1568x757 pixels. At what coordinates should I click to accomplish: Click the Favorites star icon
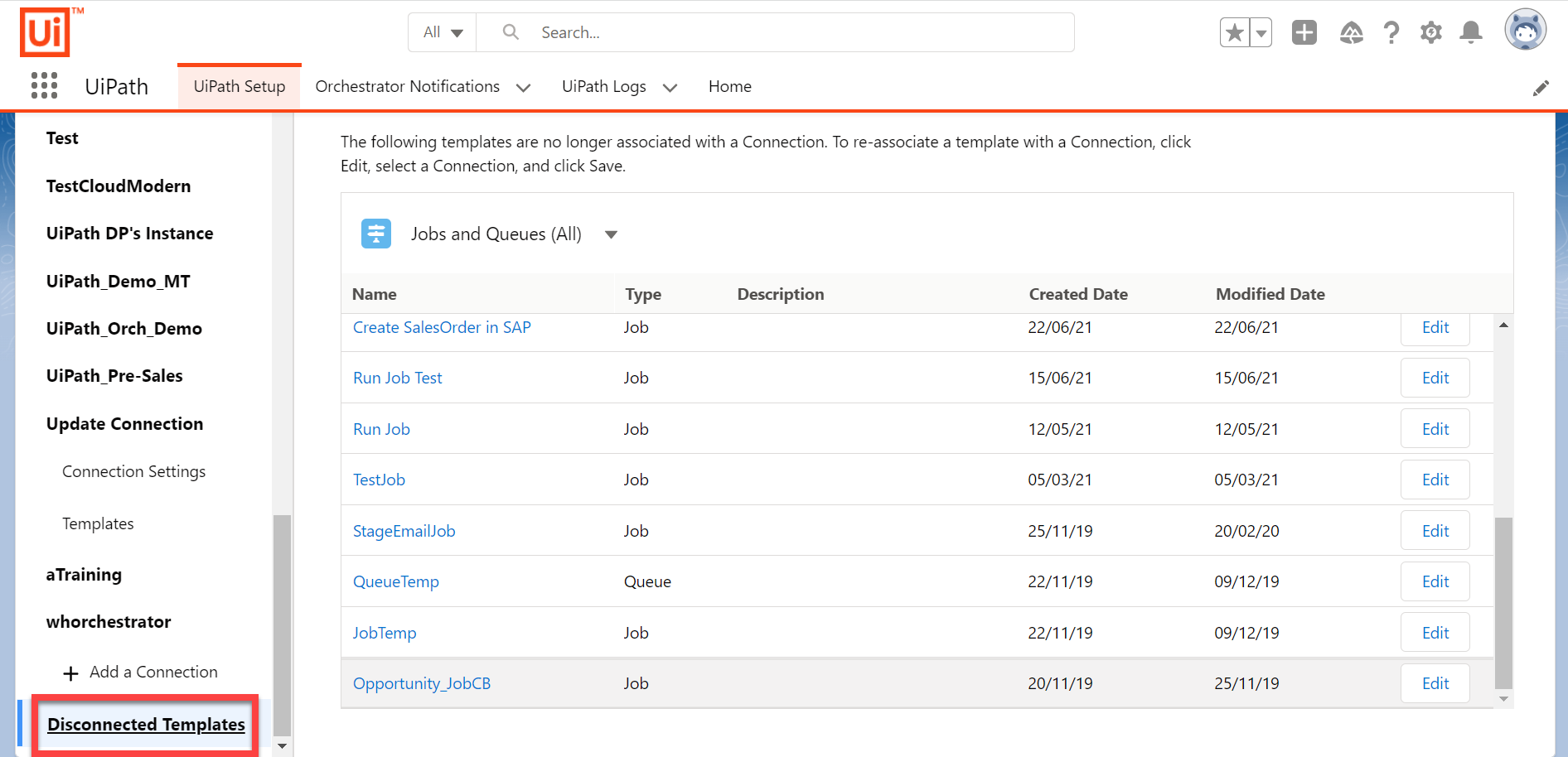pos(1234,33)
